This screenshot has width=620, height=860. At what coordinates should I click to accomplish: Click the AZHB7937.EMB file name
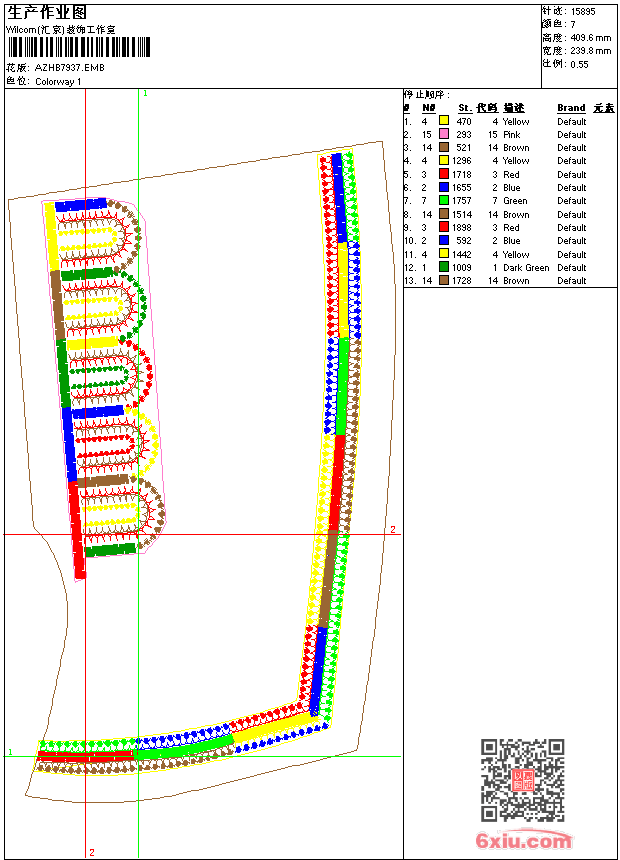[69, 68]
